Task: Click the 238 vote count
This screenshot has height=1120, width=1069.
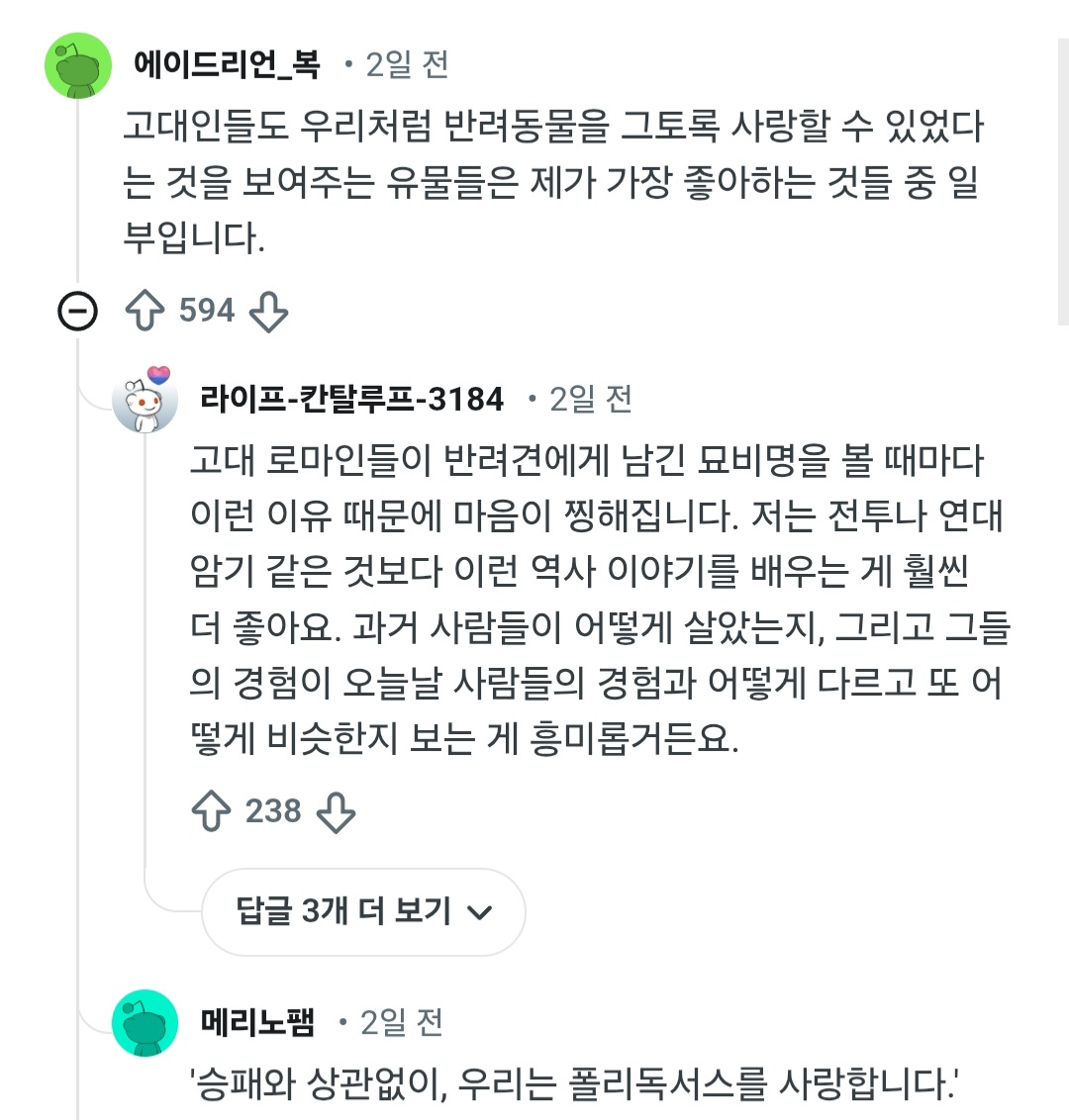Action: [x=273, y=811]
